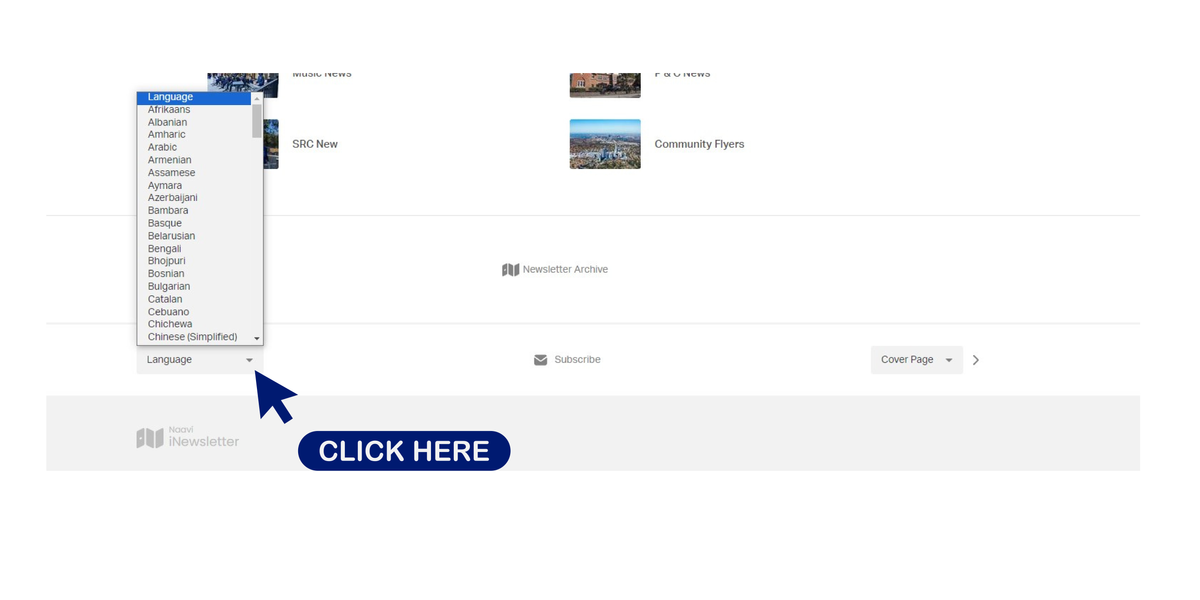
Task: Select Aymara language option
Action: click(x=194, y=186)
